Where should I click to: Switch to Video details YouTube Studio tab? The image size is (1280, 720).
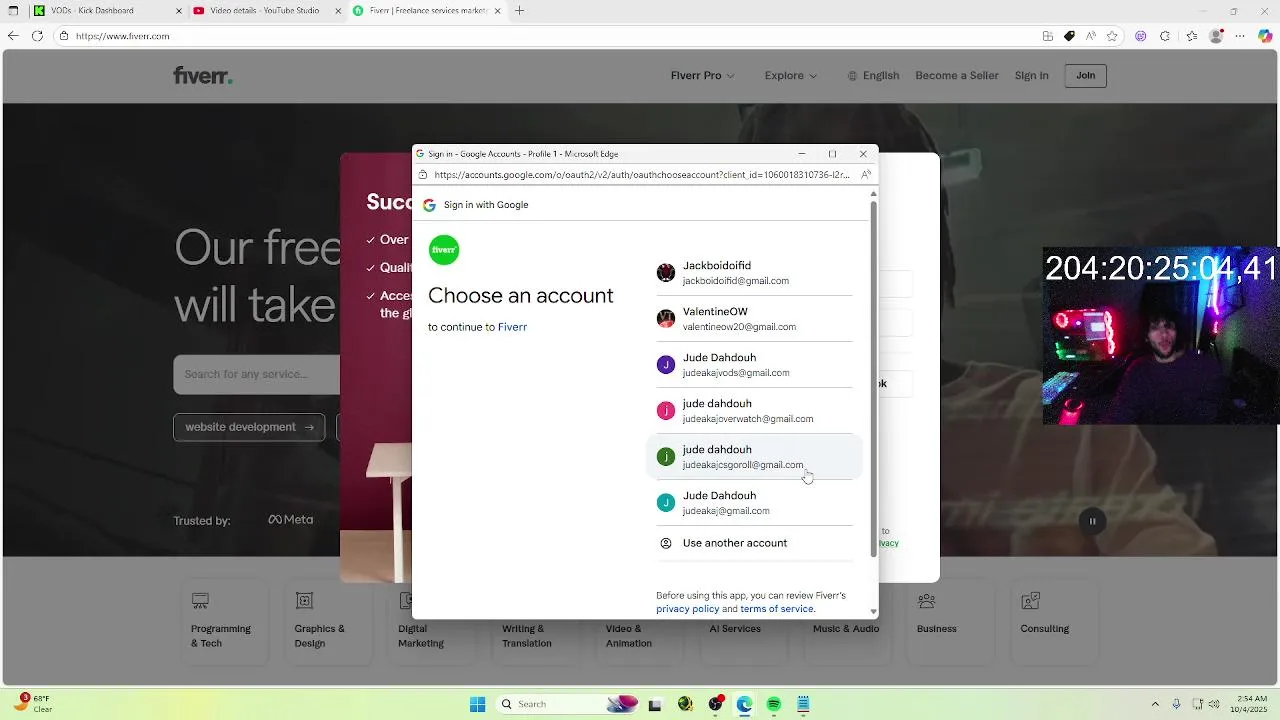(265, 11)
